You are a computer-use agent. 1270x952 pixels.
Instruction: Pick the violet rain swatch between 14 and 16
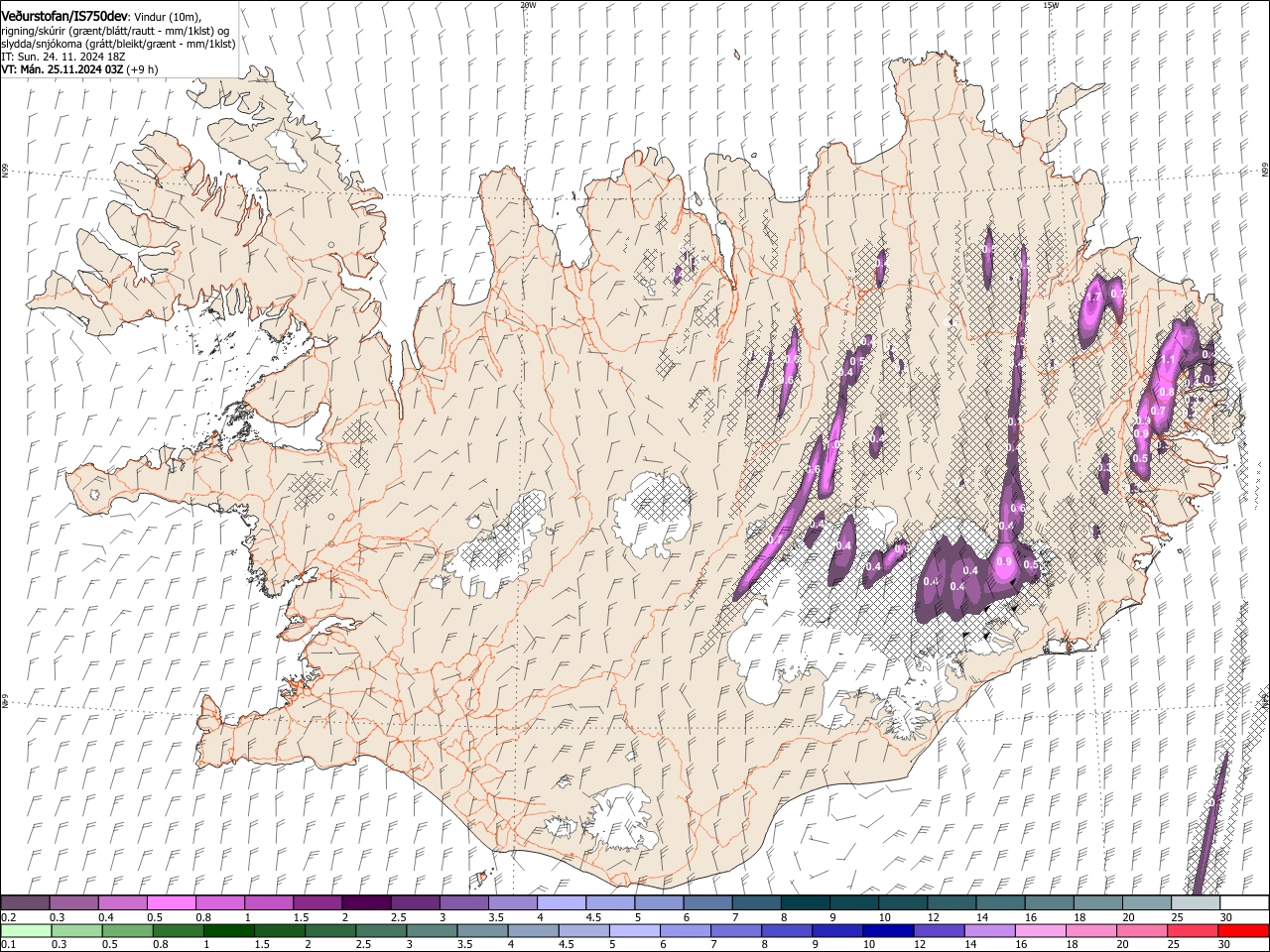tap(990, 930)
